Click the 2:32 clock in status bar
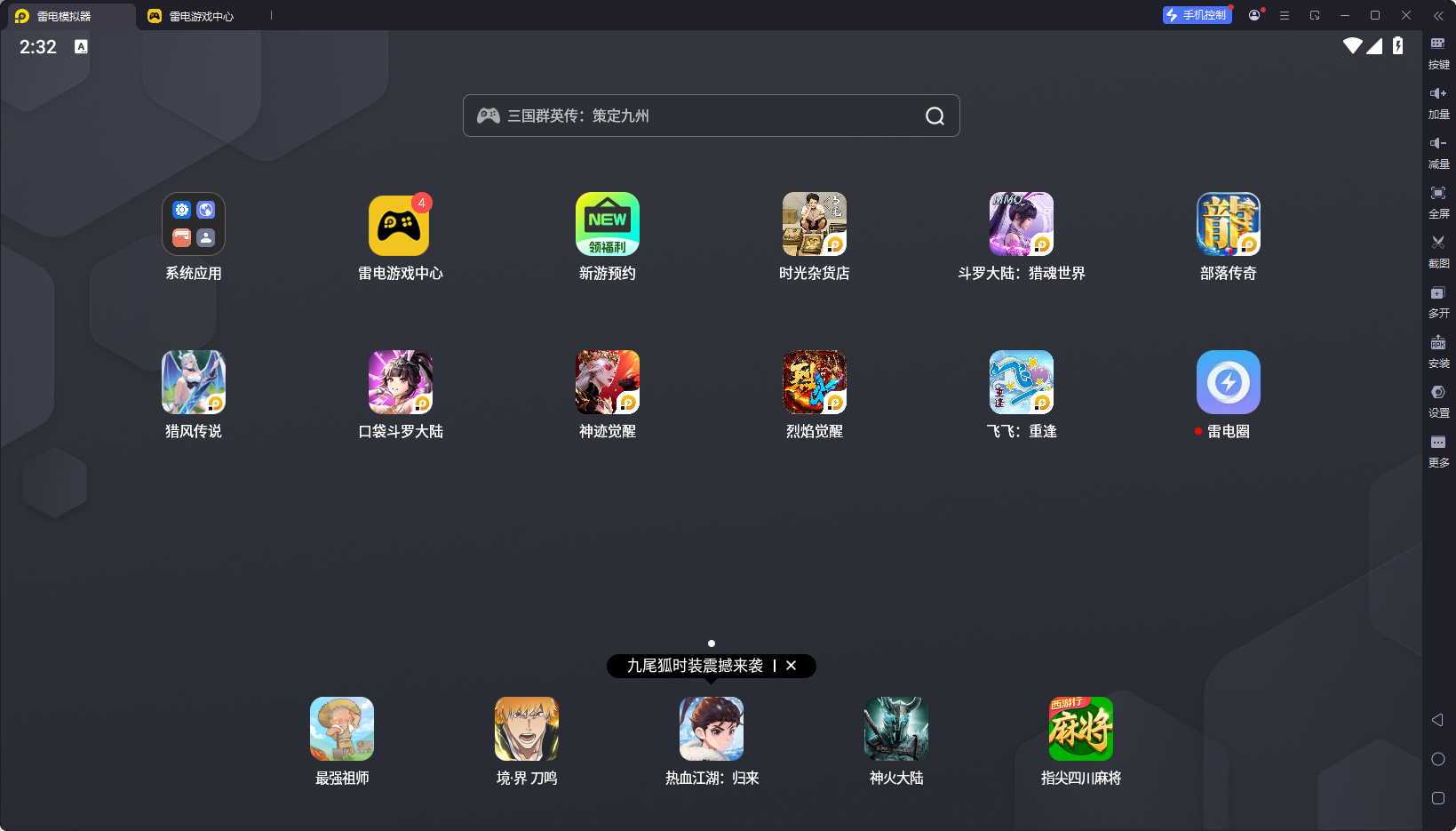 38,47
